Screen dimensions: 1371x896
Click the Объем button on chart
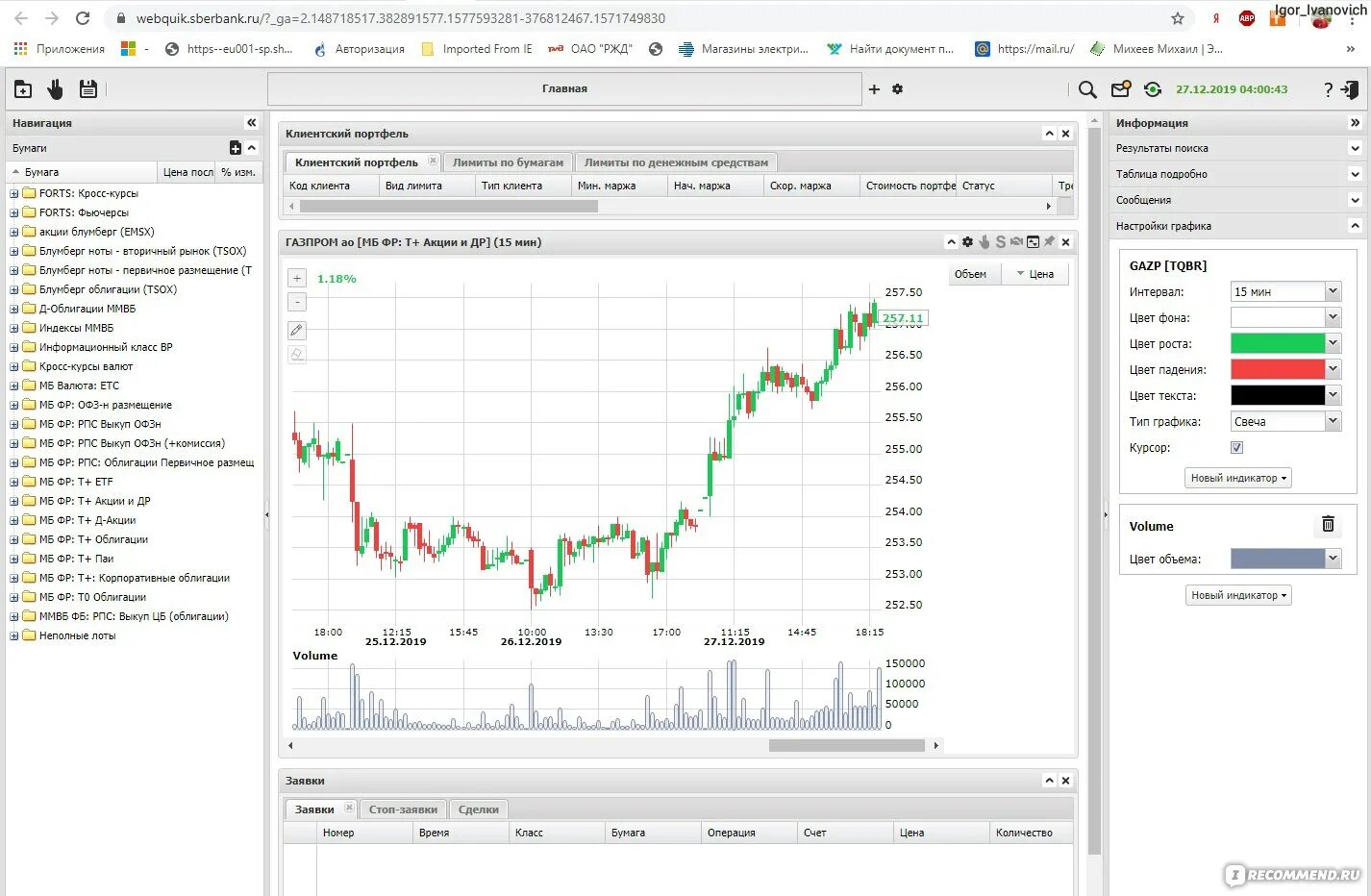pos(970,274)
